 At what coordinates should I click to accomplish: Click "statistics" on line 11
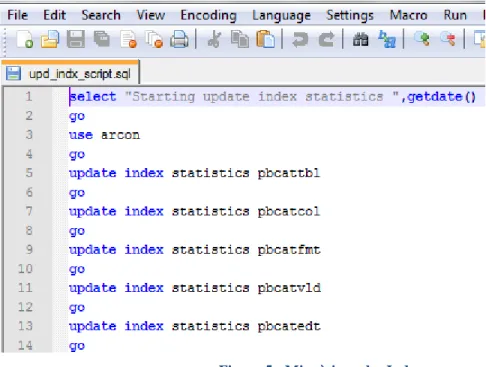pyautogui.click(x=210, y=288)
